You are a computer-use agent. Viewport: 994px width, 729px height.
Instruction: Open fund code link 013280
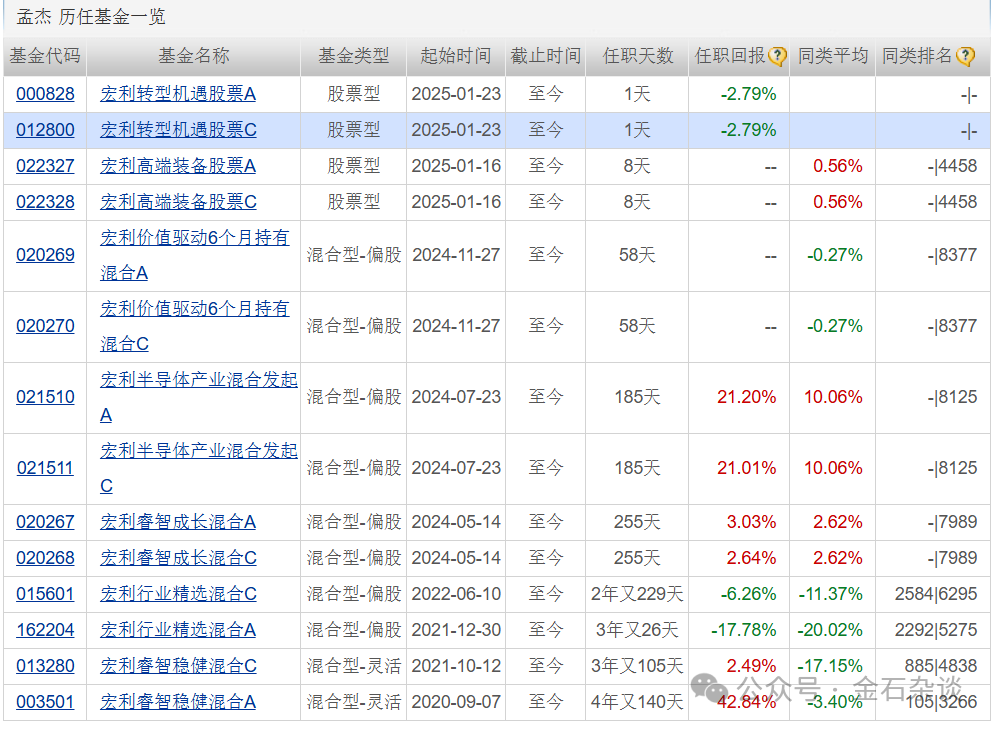[45, 667]
